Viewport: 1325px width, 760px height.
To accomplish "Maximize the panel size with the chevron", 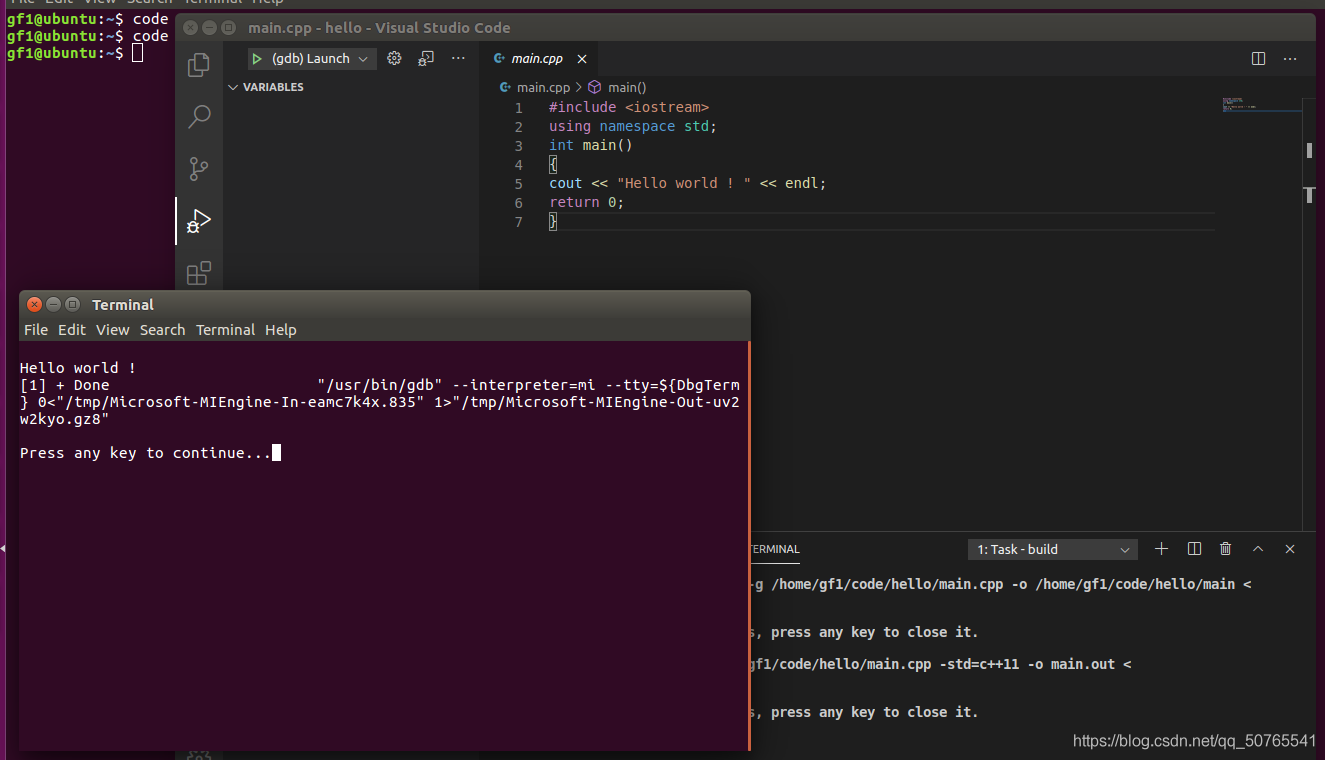I will click(x=1258, y=549).
